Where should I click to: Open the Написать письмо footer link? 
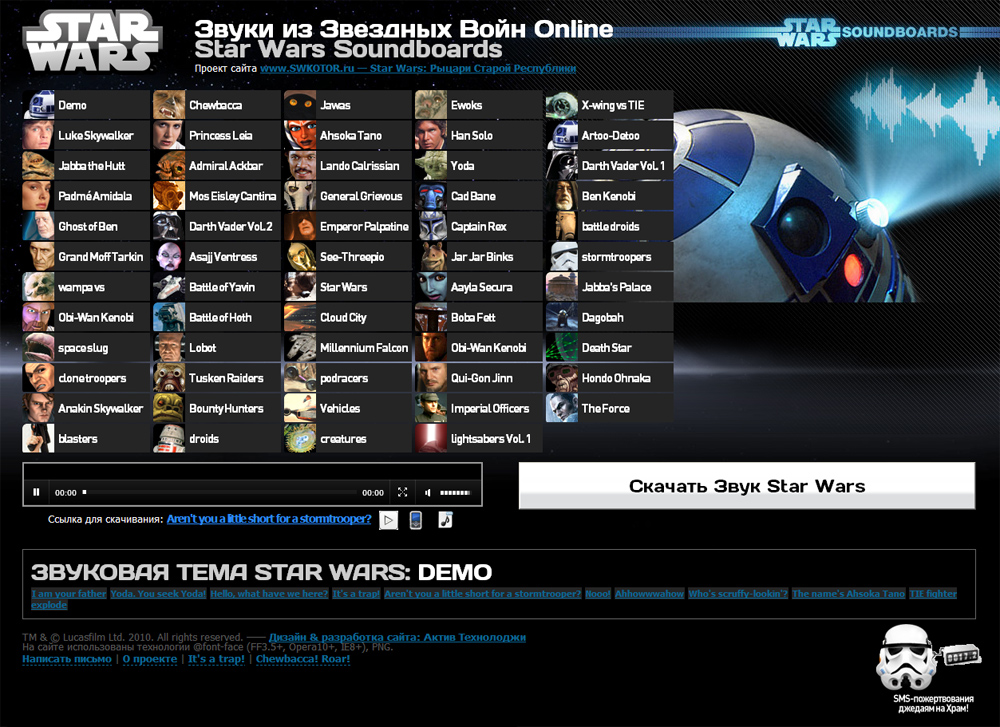(x=67, y=659)
